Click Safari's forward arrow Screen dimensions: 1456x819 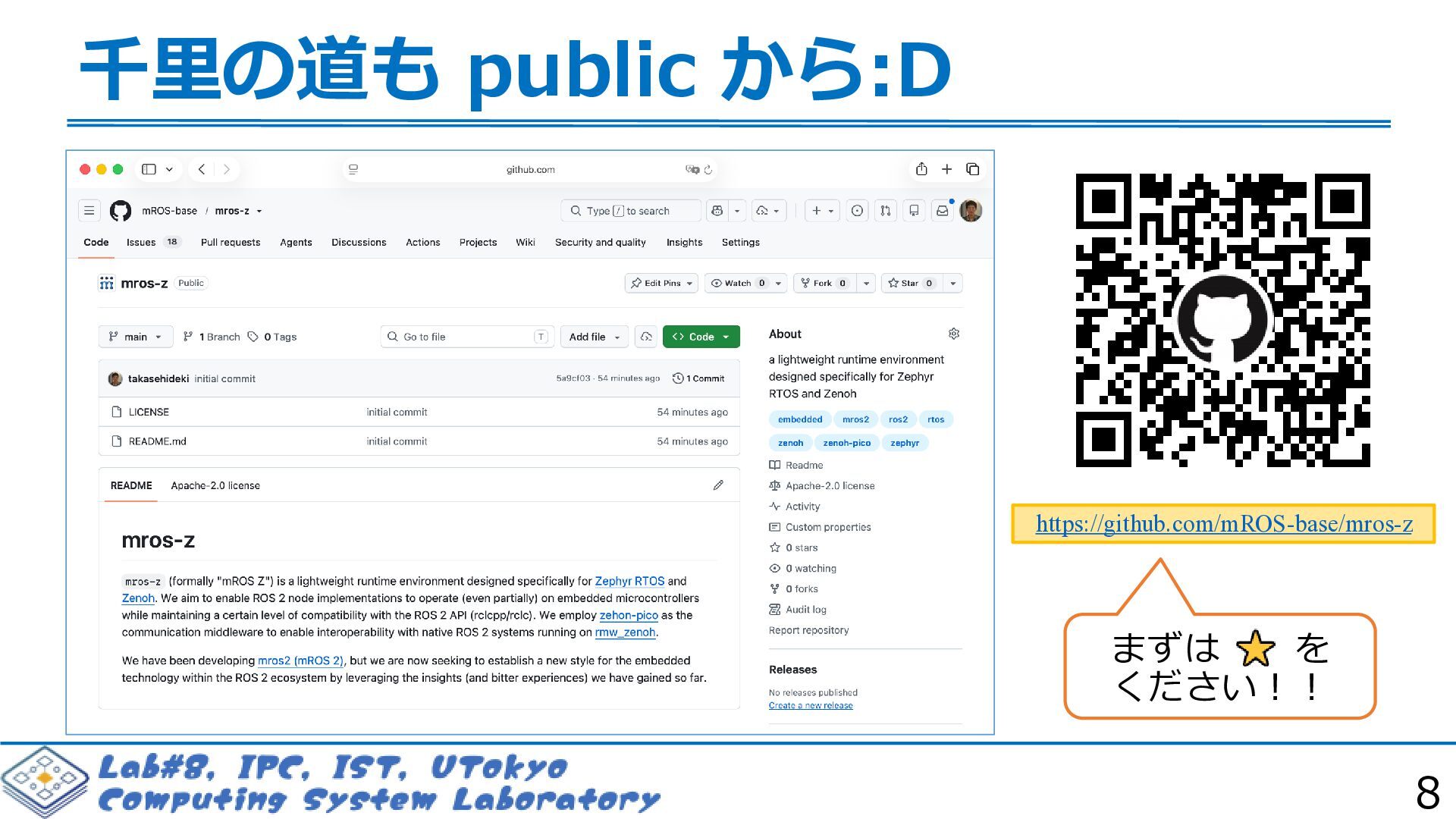pos(226,169)
